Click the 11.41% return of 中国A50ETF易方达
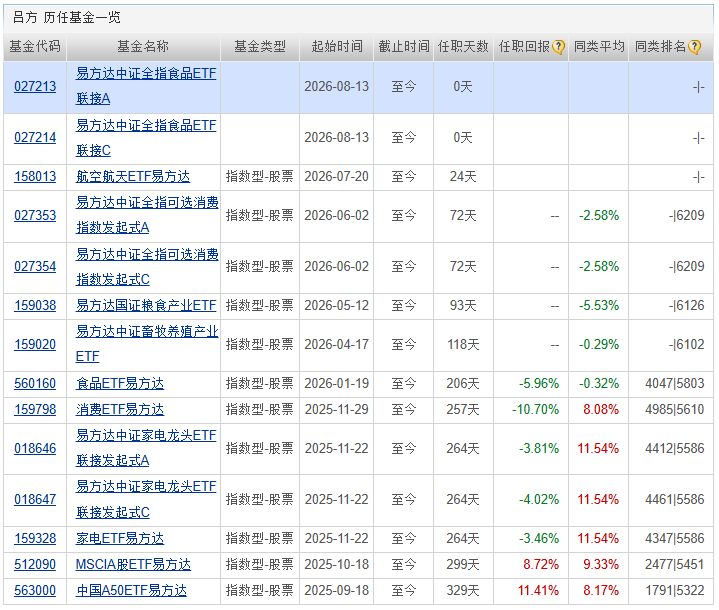This screenshot has width=719, height=610. click(538, 590)
